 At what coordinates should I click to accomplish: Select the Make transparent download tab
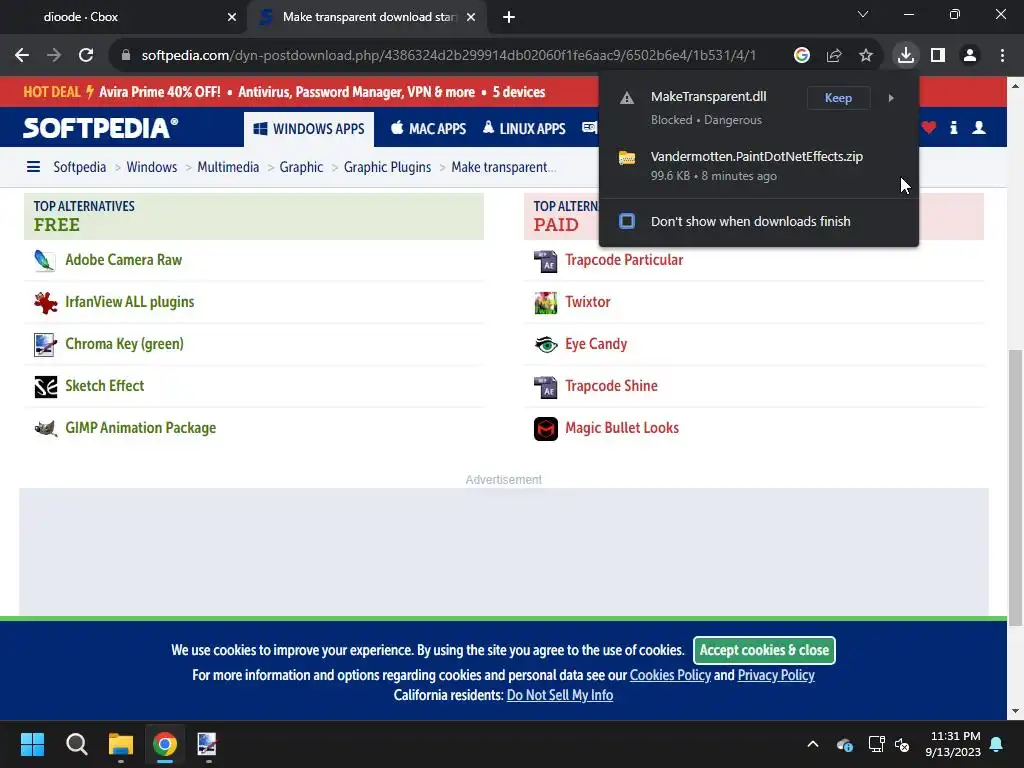367,17
